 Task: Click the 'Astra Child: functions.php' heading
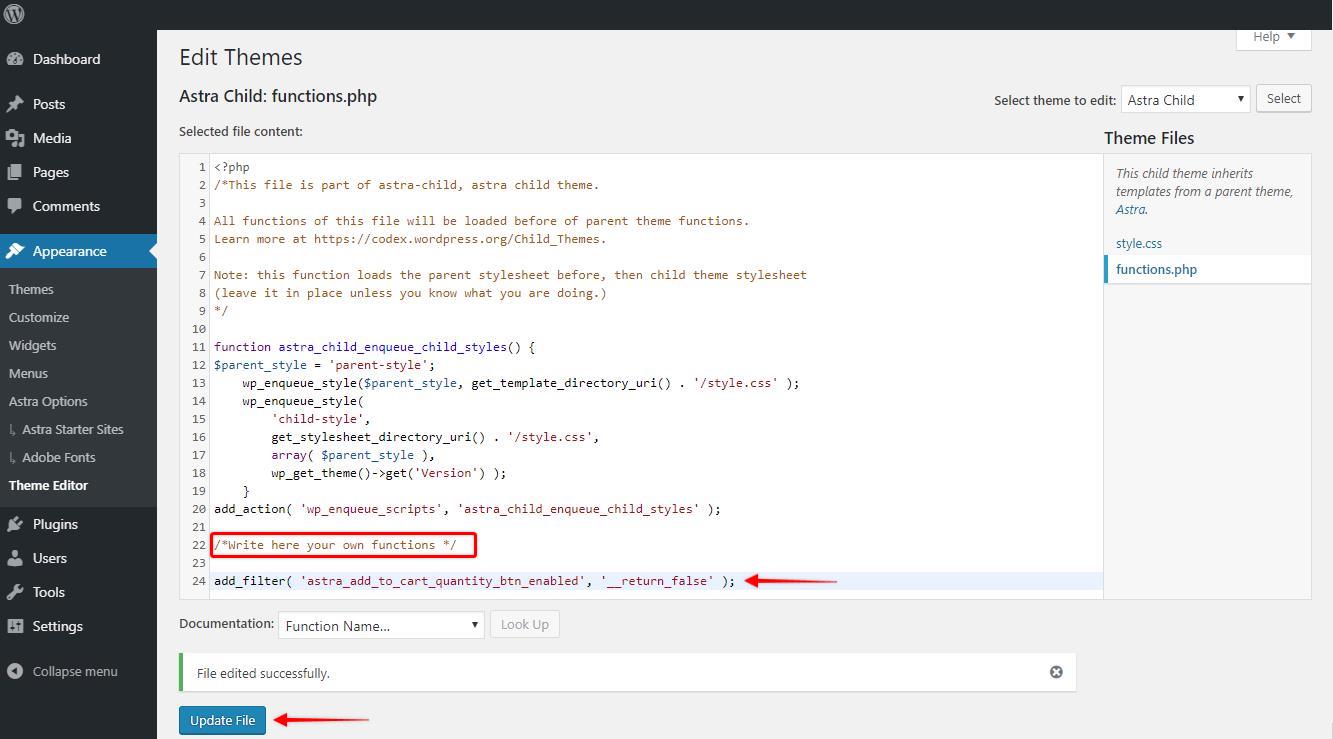coord(278,96)
